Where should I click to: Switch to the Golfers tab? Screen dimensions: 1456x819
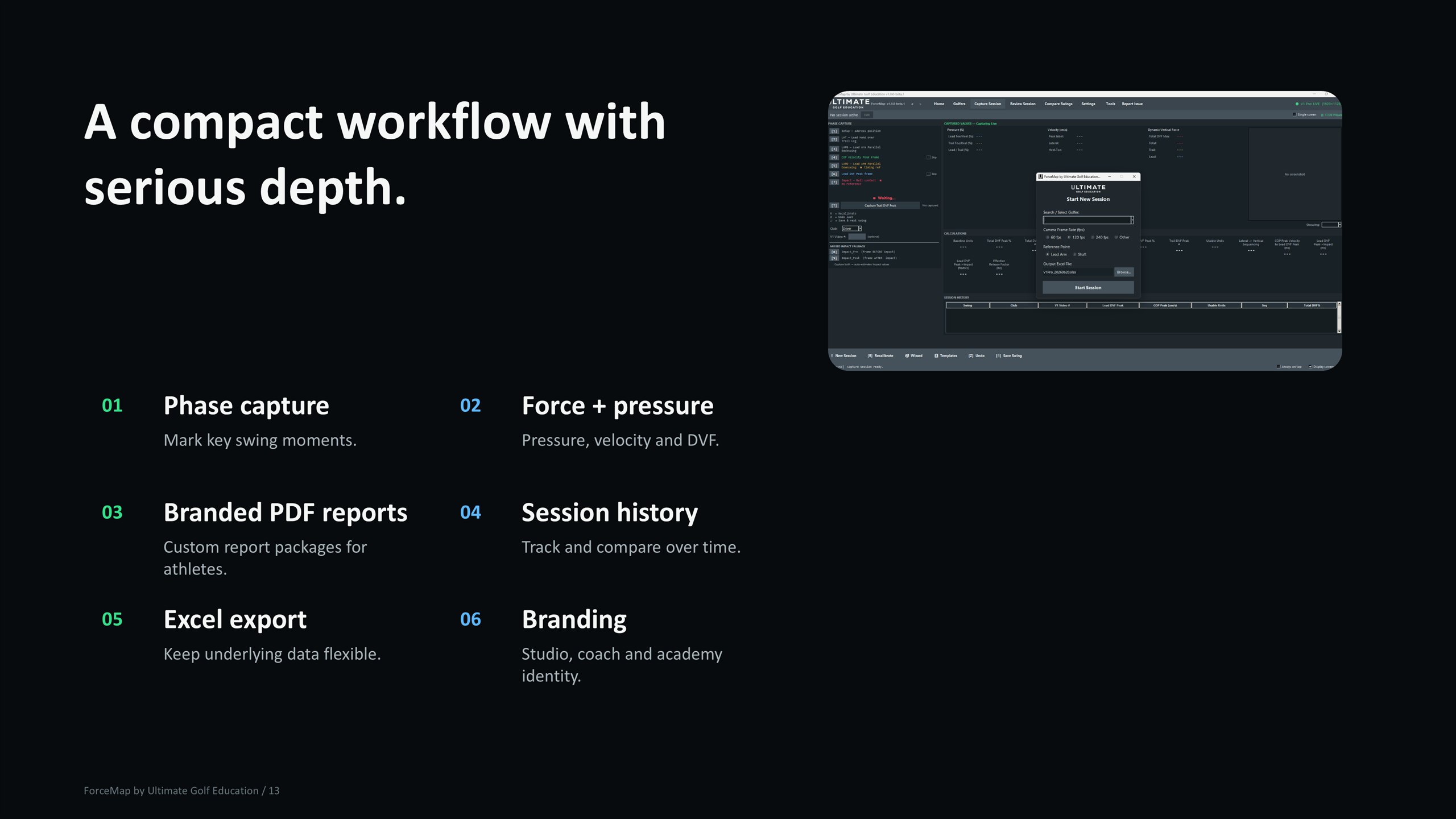tap(959, 104)
